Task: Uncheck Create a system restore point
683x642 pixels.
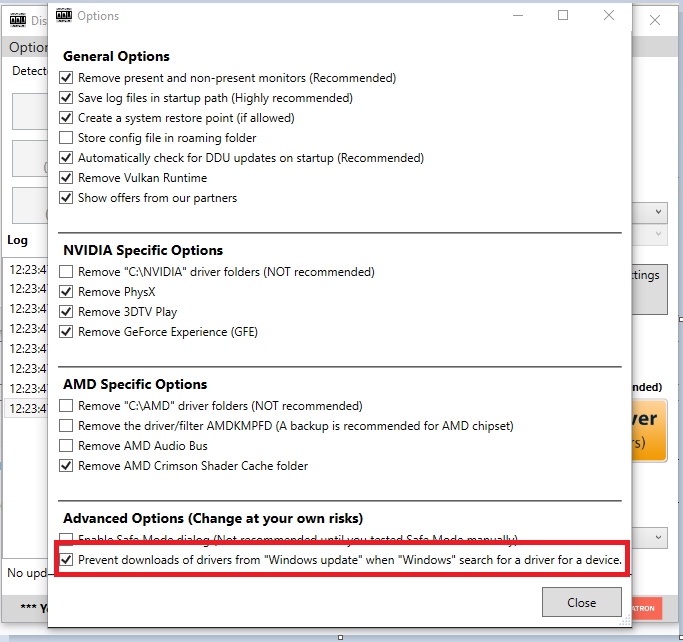Action: coord(66,118)
